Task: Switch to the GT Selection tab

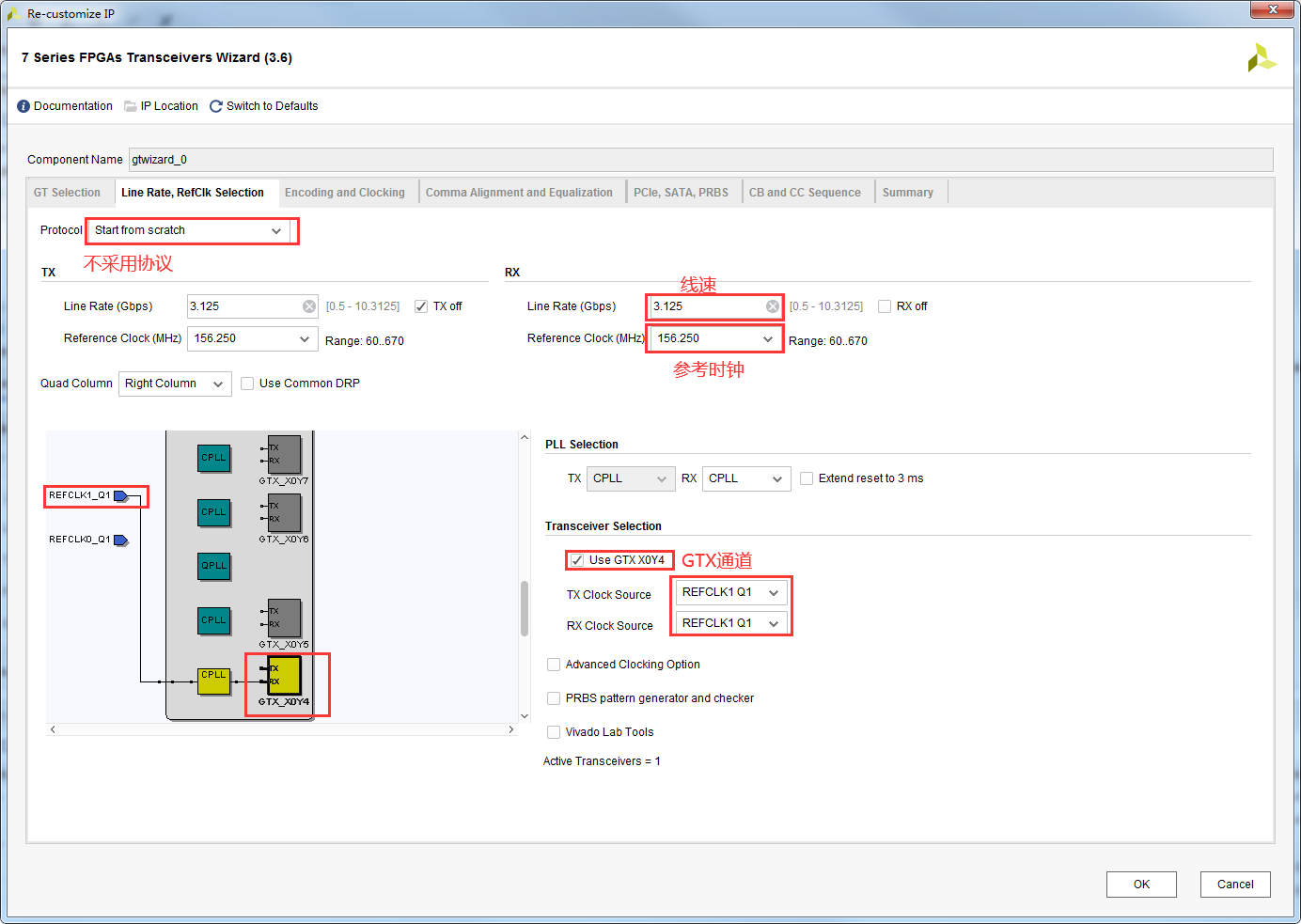Action: [x=68, y=193]
